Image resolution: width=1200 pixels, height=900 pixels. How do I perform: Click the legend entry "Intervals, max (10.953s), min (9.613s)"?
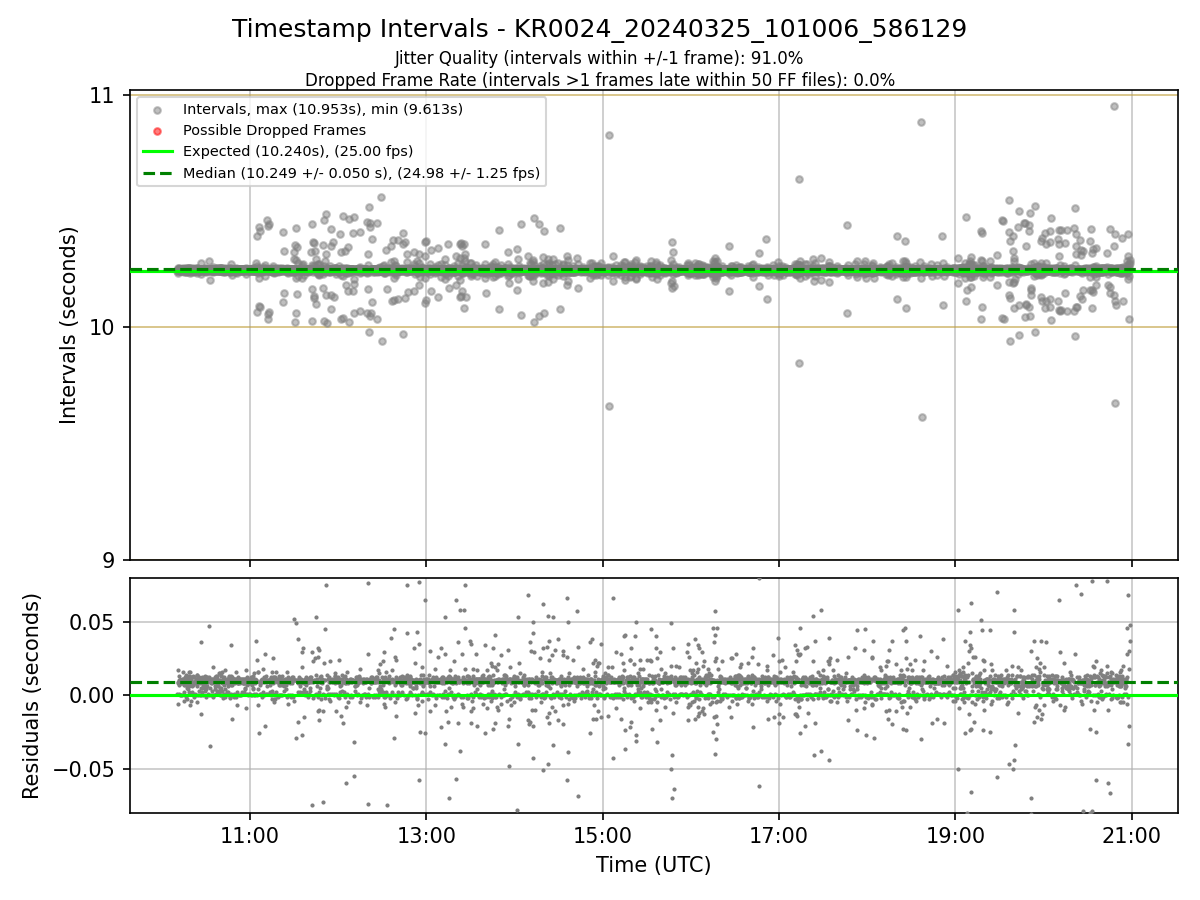323,108
